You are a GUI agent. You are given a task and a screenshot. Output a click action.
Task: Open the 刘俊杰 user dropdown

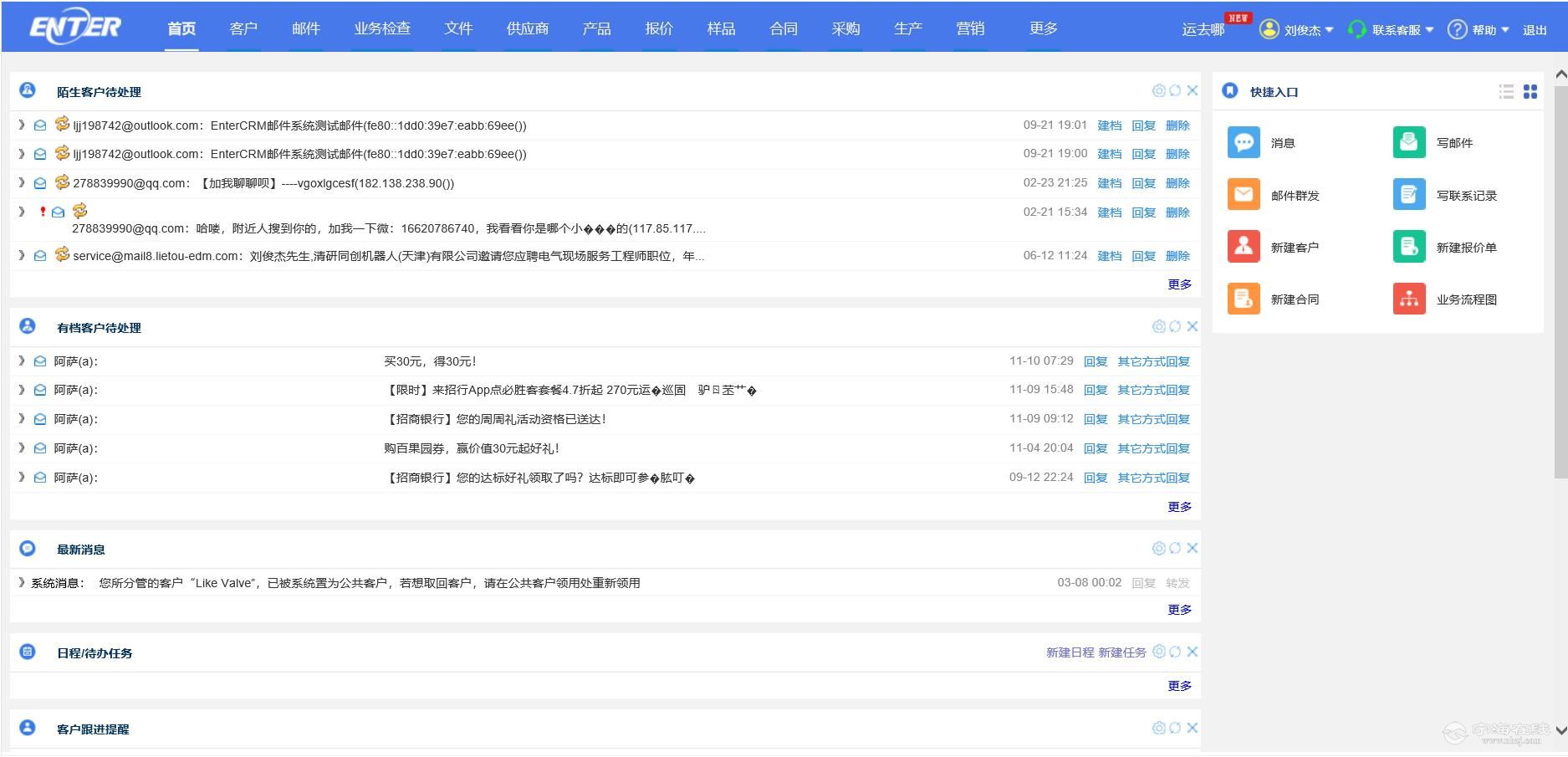click(1296, 29)
